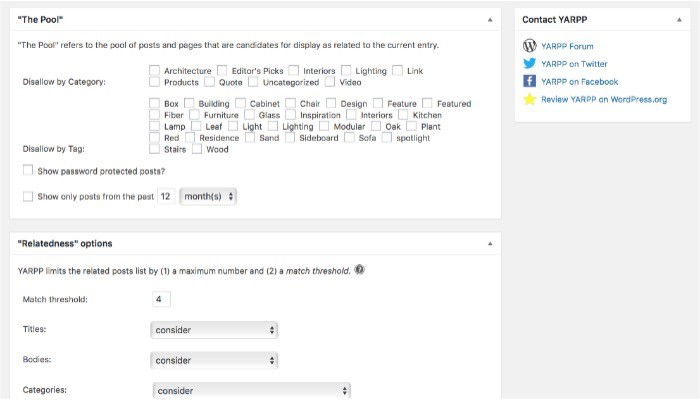Toggle Show only posts from the past
This screenshot has height=400, width=700.
click(x=28, y=196)
